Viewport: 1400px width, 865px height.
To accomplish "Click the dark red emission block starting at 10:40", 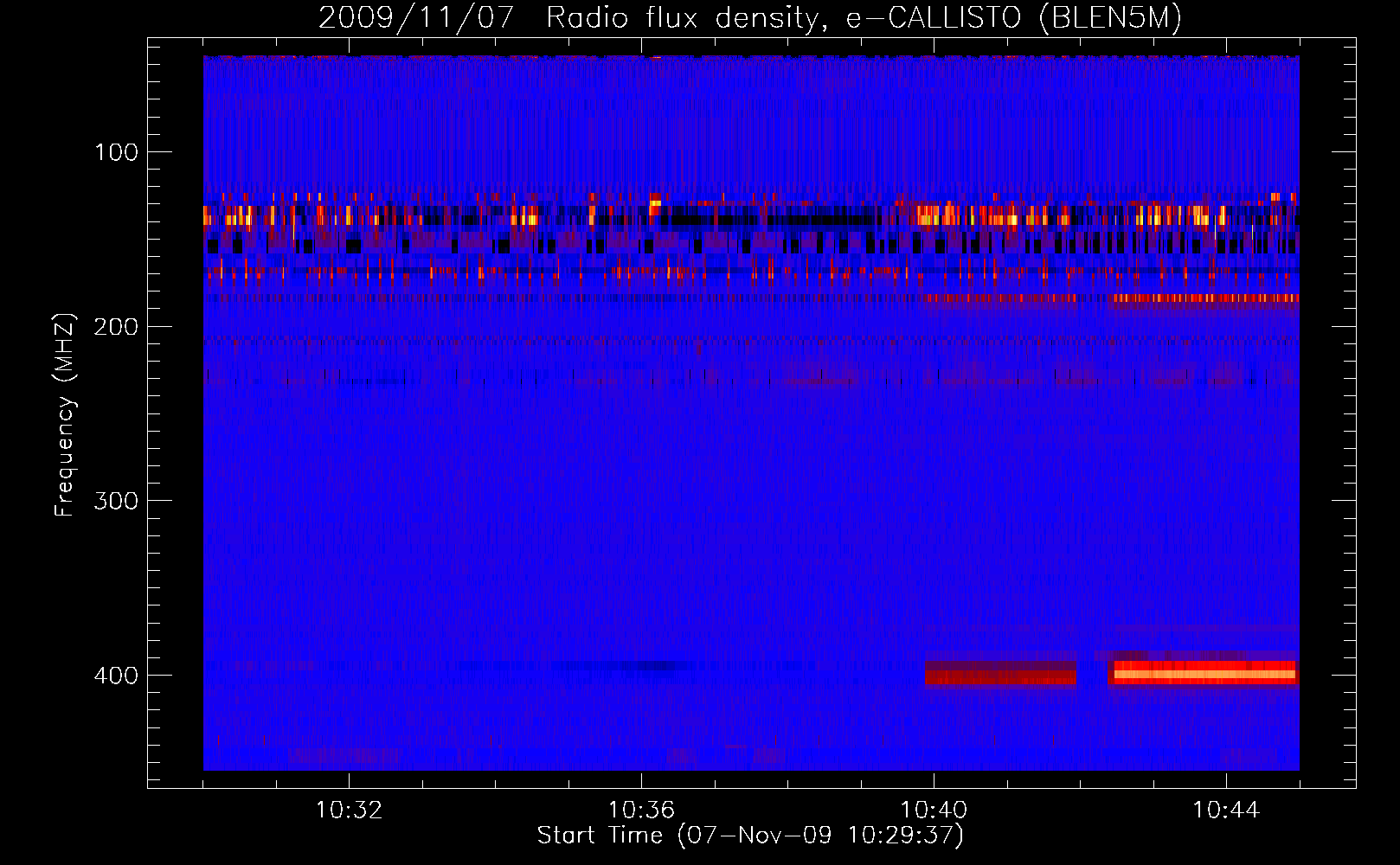I will (x=1000, y=673).
